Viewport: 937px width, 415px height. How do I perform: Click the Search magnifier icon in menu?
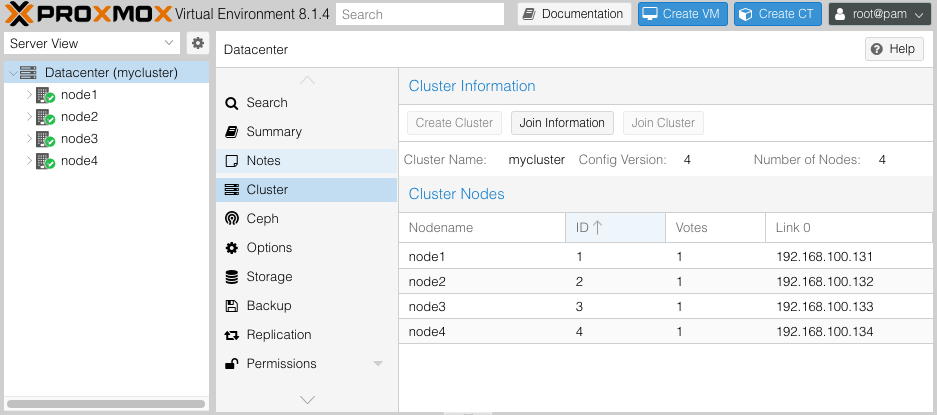pos(231,103)
